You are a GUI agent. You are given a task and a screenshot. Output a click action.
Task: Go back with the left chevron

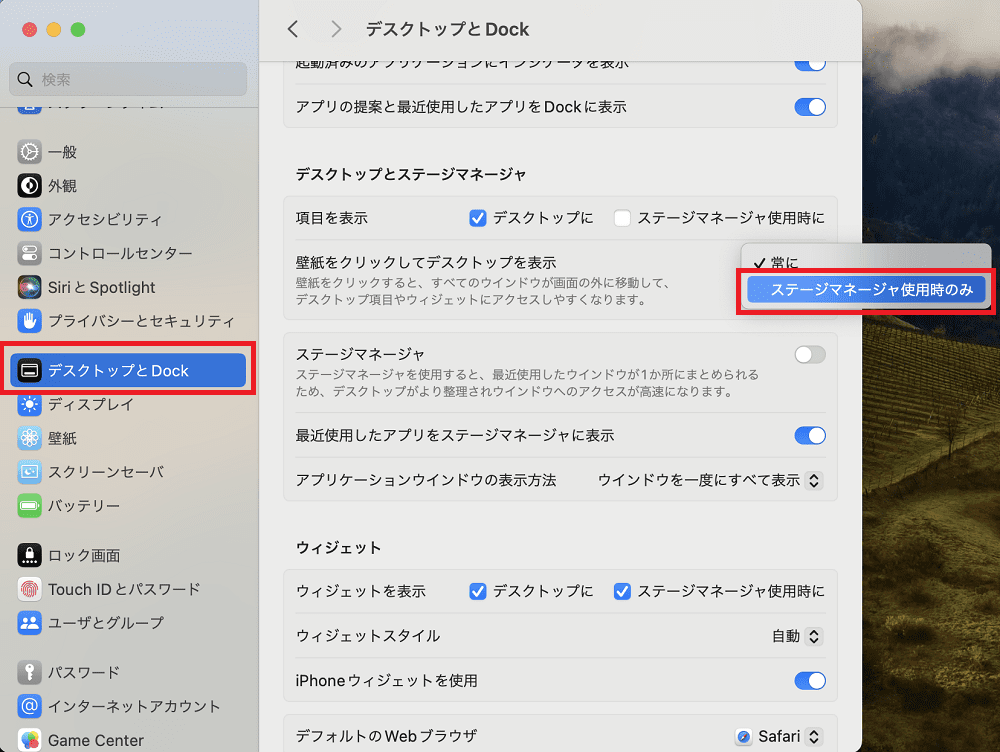(x=293, y=29)
